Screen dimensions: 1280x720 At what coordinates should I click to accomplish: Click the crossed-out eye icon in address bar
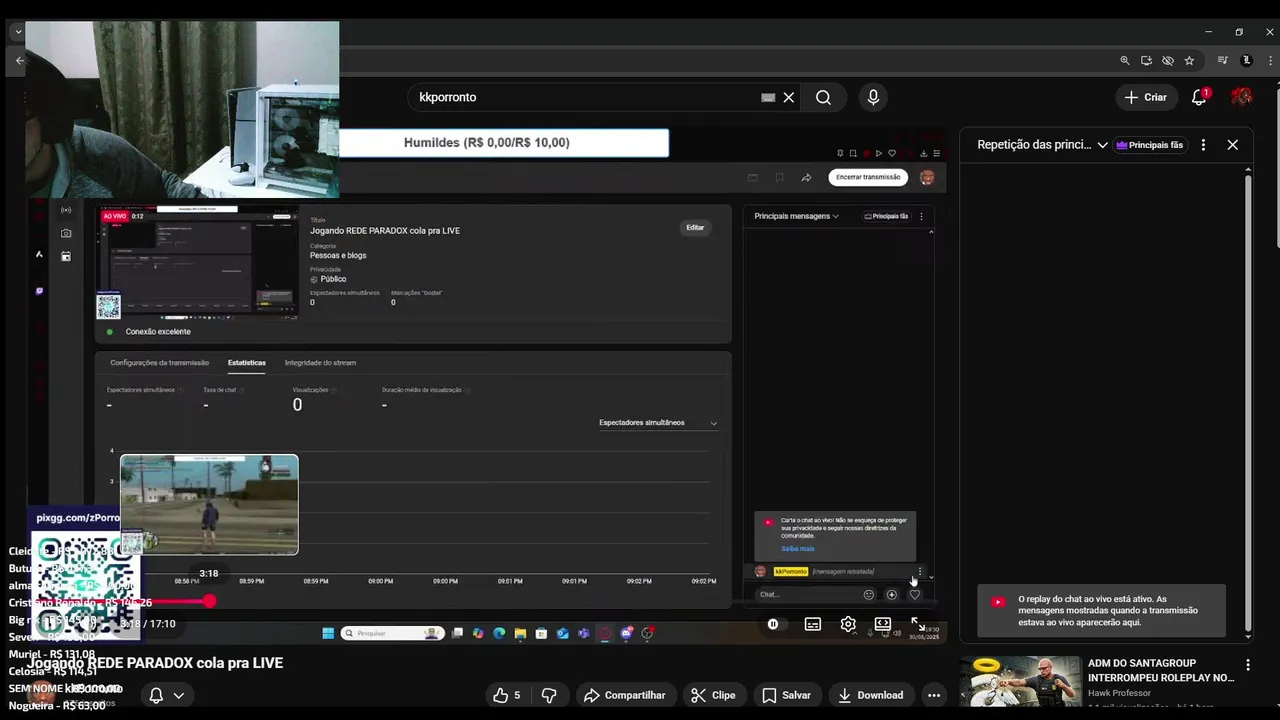click(x=1167, y=60)
